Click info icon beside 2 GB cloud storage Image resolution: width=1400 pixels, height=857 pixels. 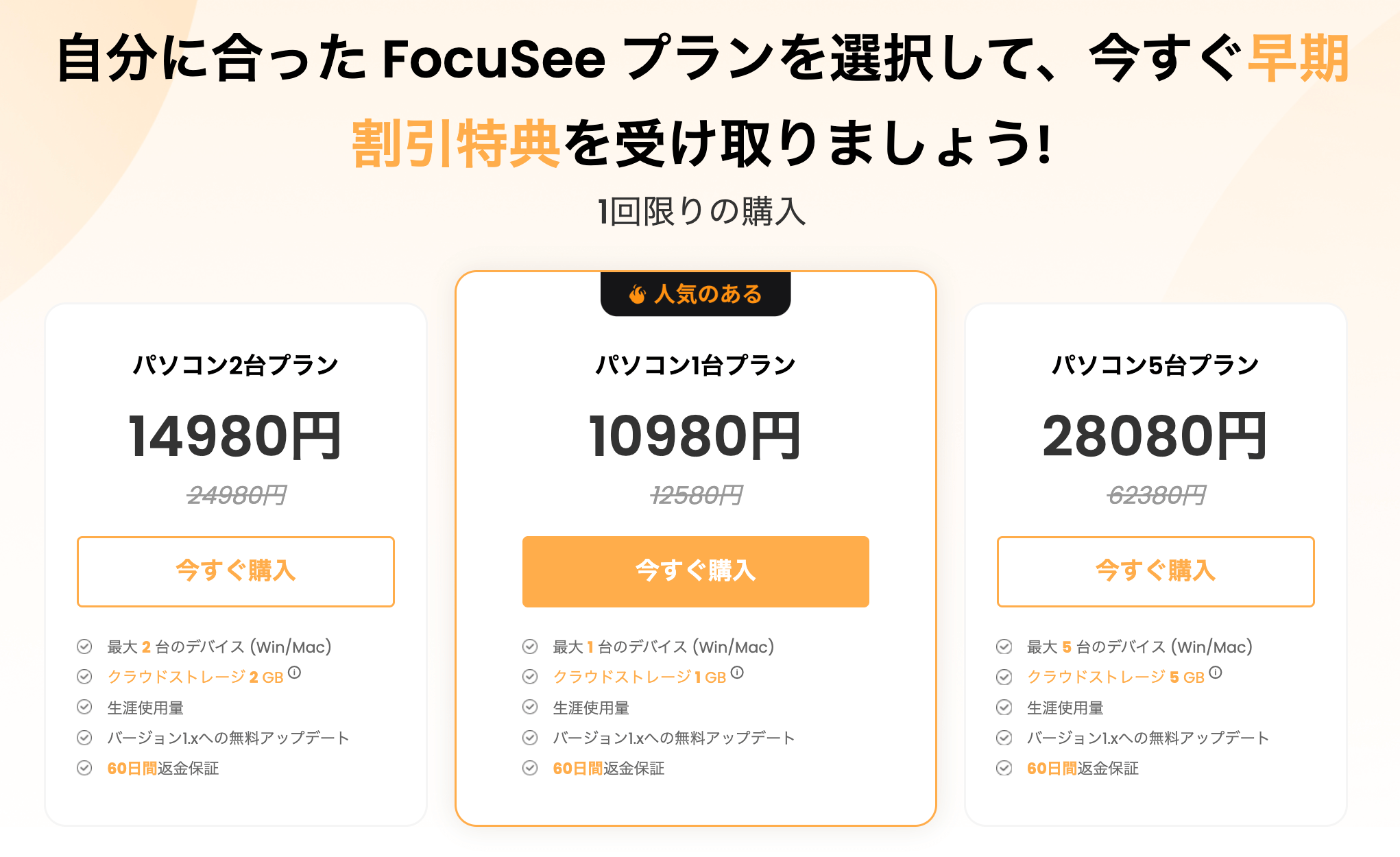pyautogui.click(x=294, y=673)
